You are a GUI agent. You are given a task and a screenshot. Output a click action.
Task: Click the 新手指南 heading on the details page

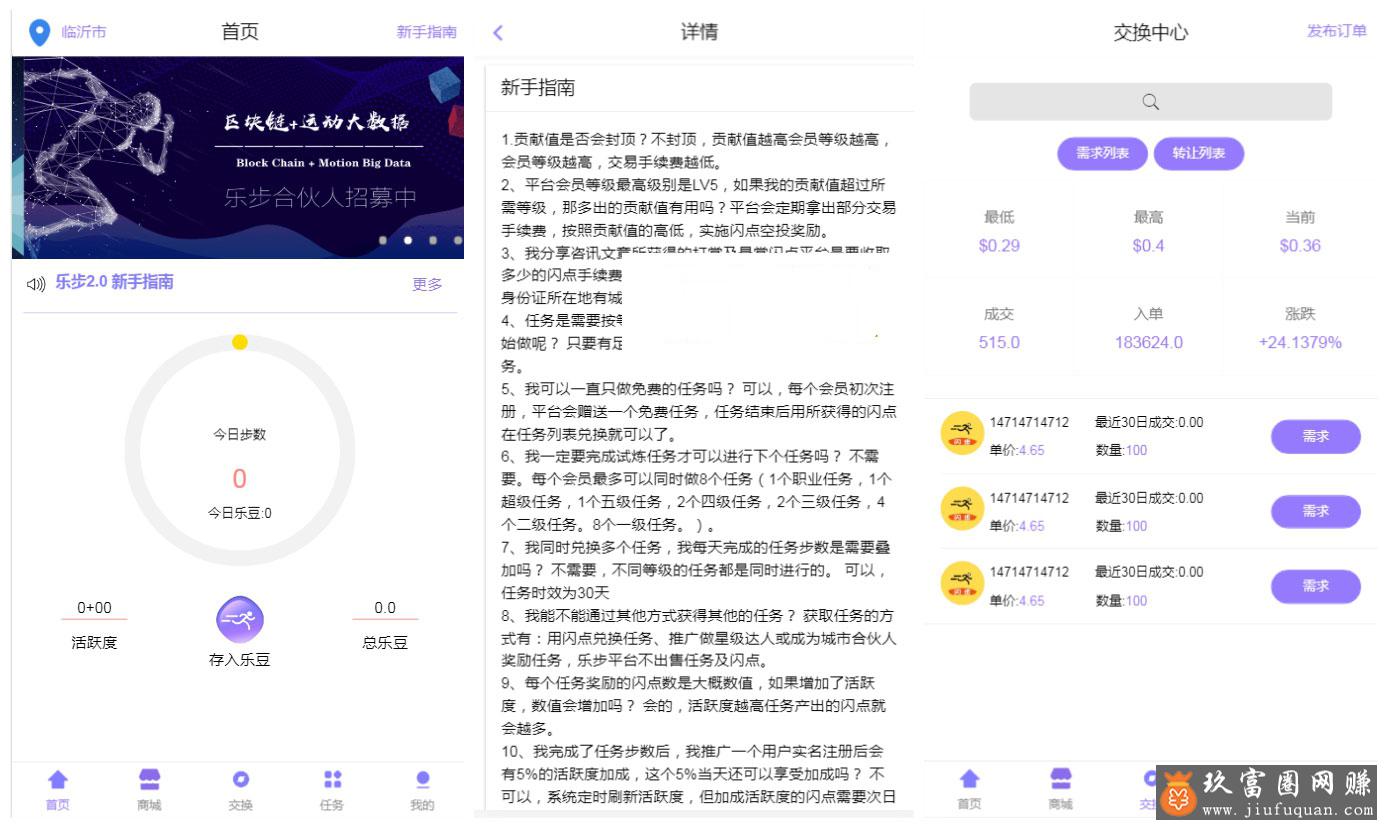click(538, 88)
